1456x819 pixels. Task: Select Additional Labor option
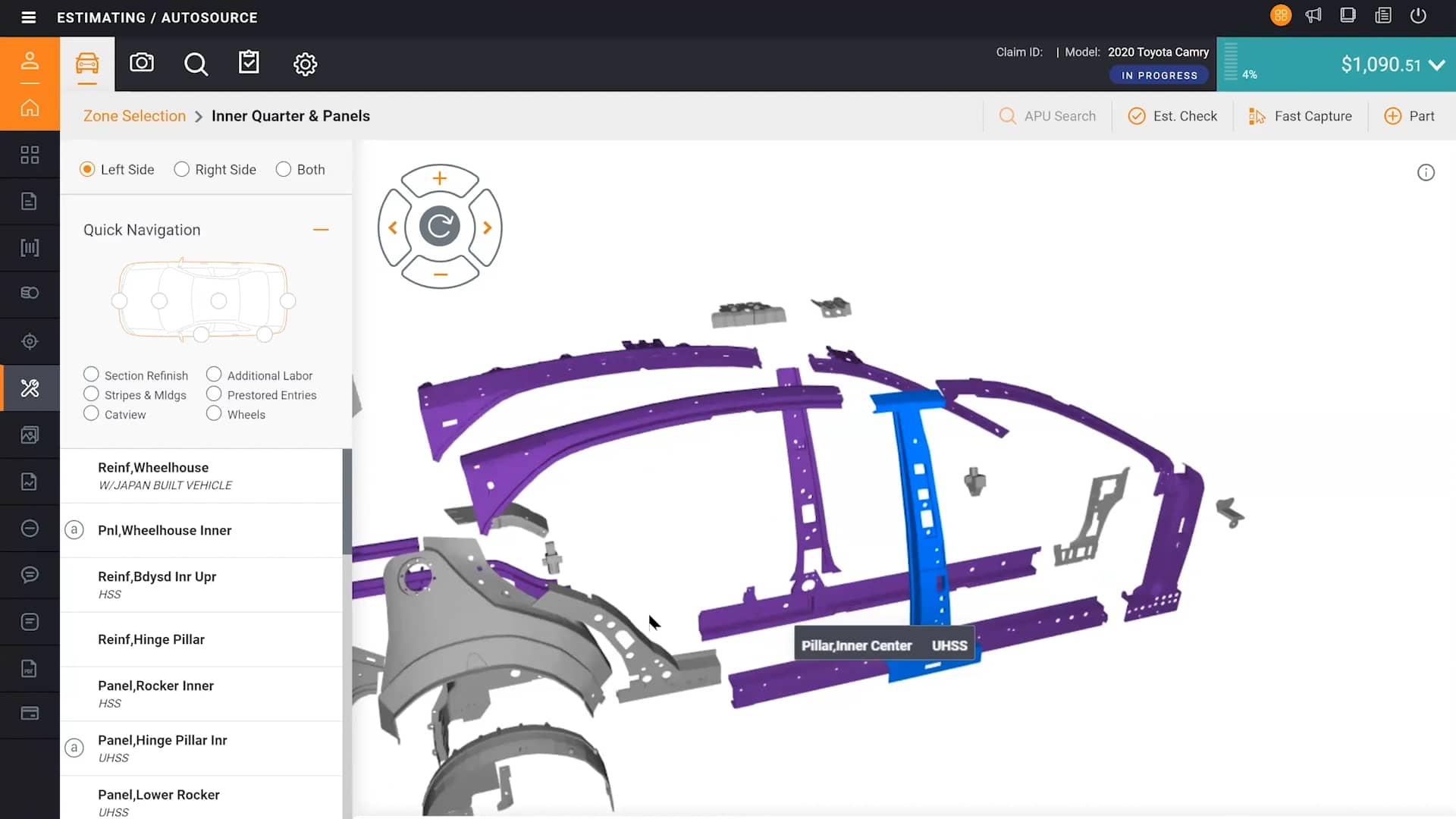214,375
